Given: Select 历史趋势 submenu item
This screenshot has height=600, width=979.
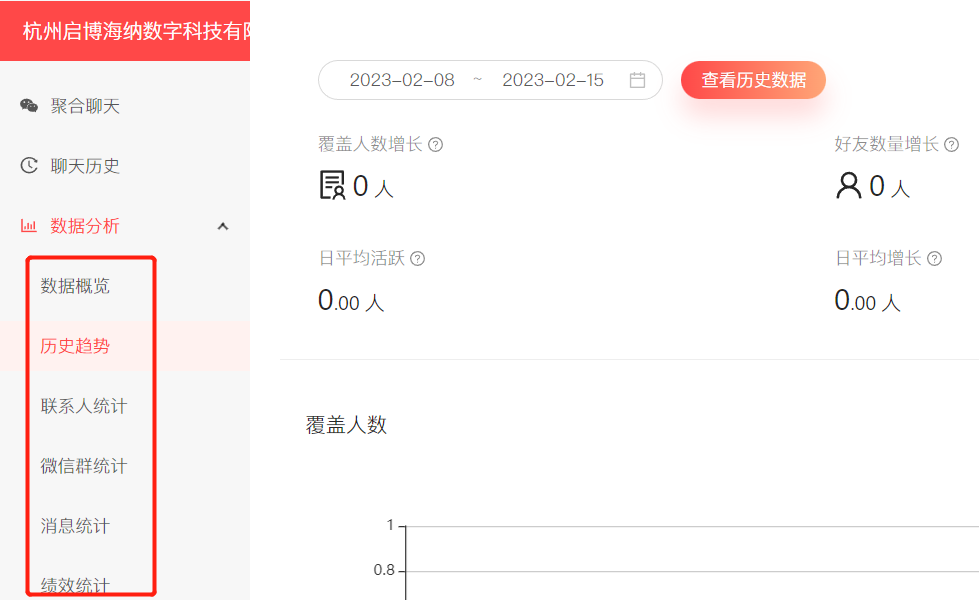Looking at the screenshot, I should pos(75,346).
